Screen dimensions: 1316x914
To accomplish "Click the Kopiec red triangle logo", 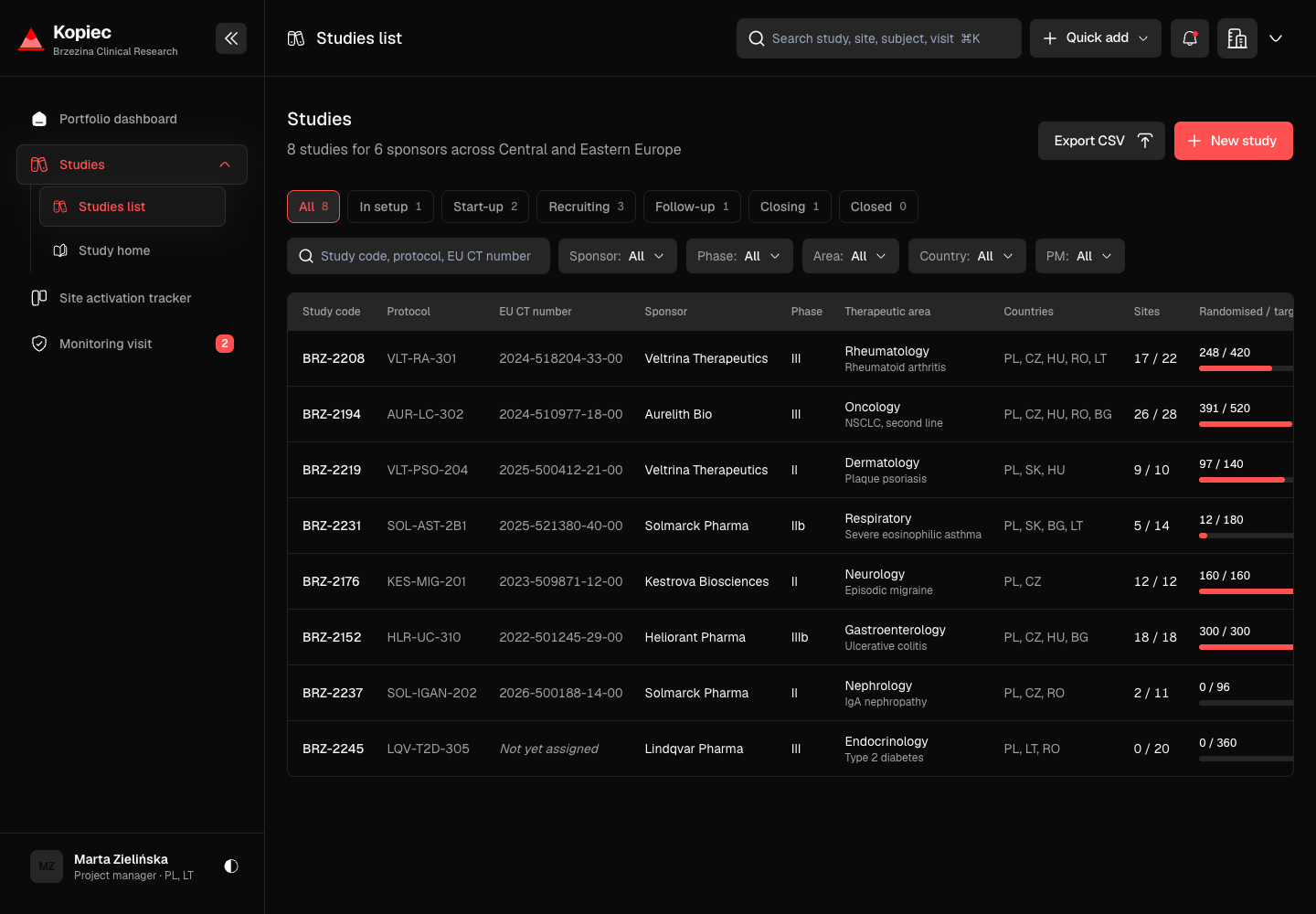I will pyautogui.click(x=31, y=38).
